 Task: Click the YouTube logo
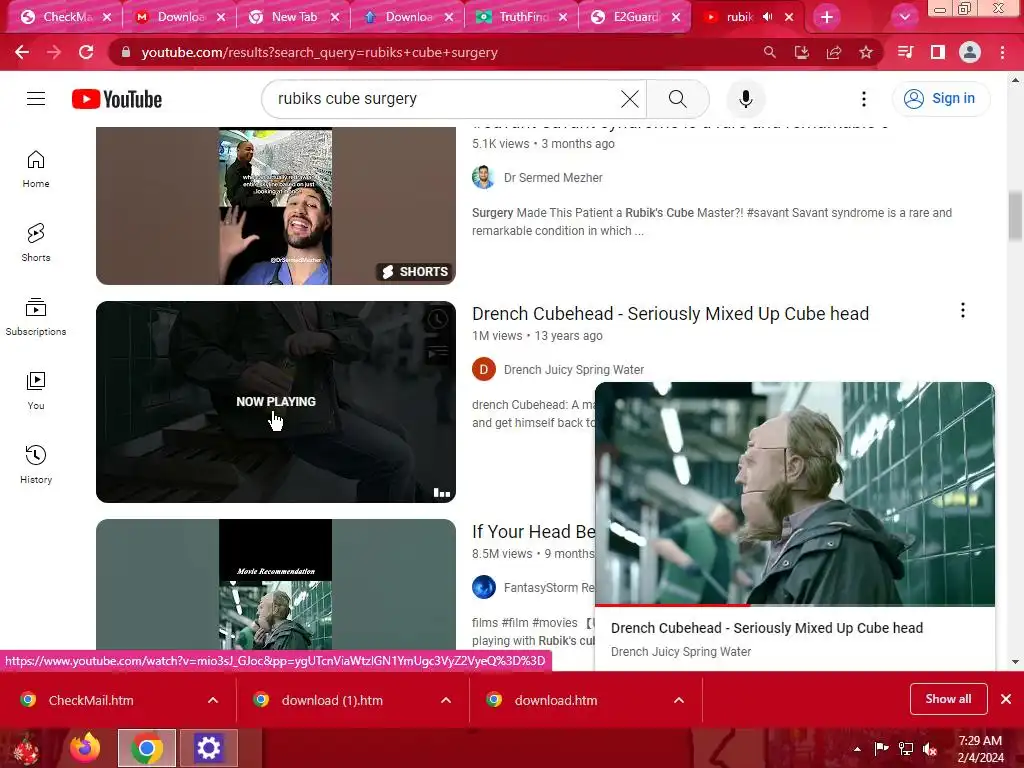pyautogui.click(x=117, y=99)
